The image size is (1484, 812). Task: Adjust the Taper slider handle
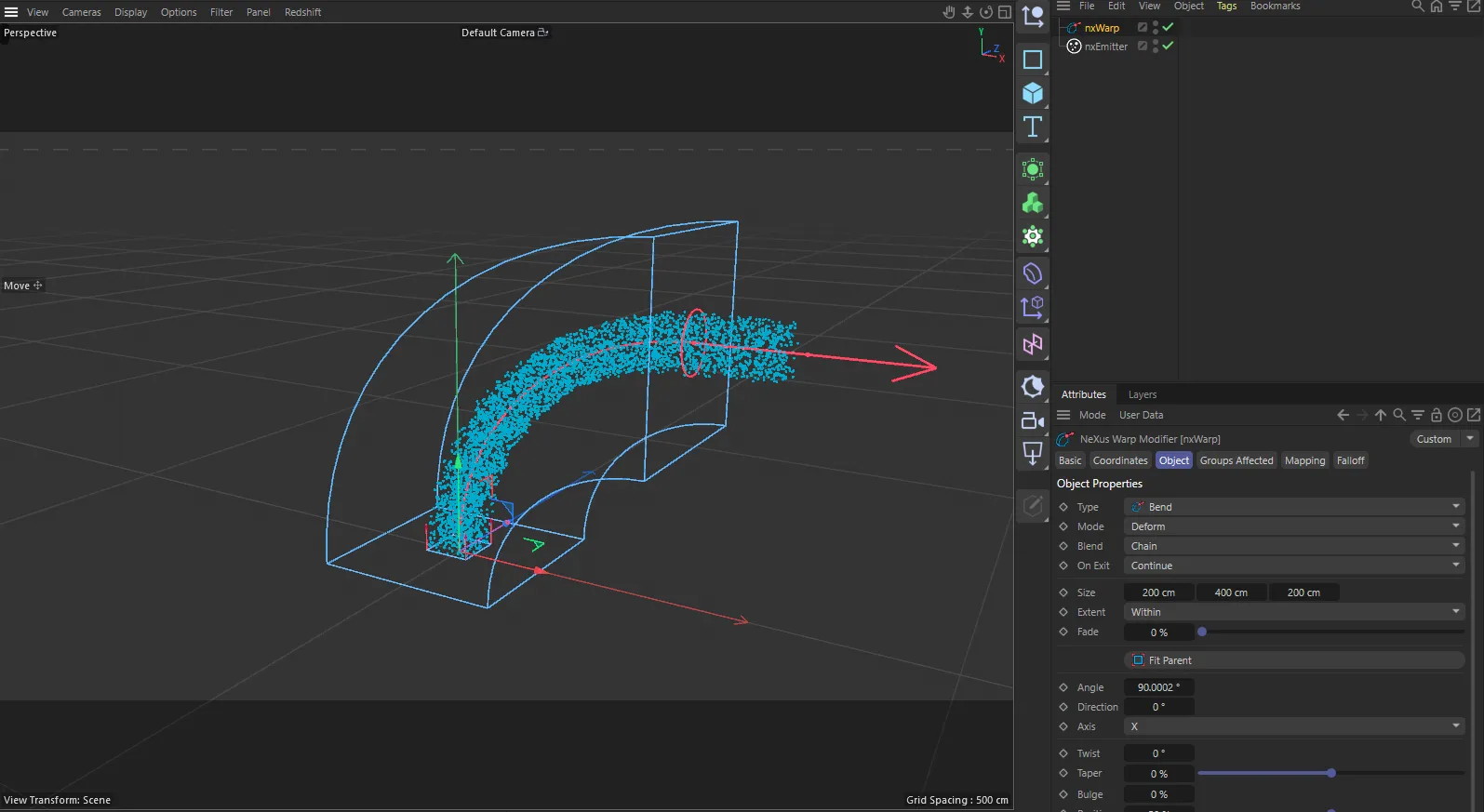1331,773
